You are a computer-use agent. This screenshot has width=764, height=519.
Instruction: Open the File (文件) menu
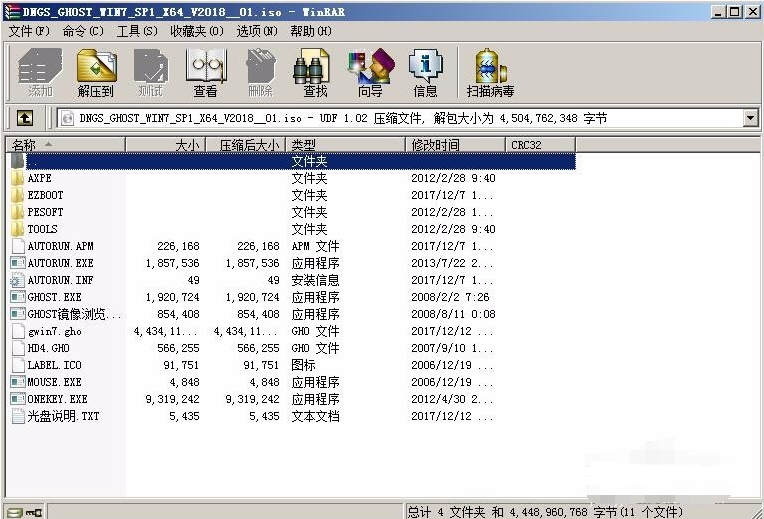coord(29,31)
